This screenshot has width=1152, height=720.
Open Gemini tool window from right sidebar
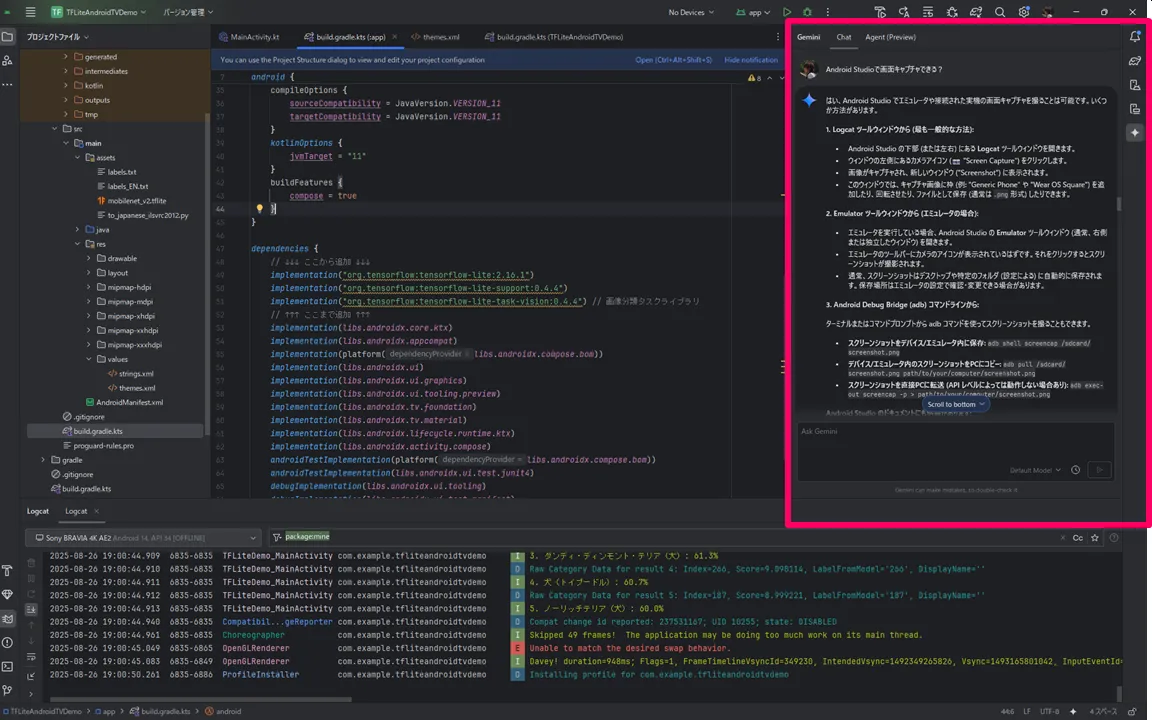[1134, 133]
